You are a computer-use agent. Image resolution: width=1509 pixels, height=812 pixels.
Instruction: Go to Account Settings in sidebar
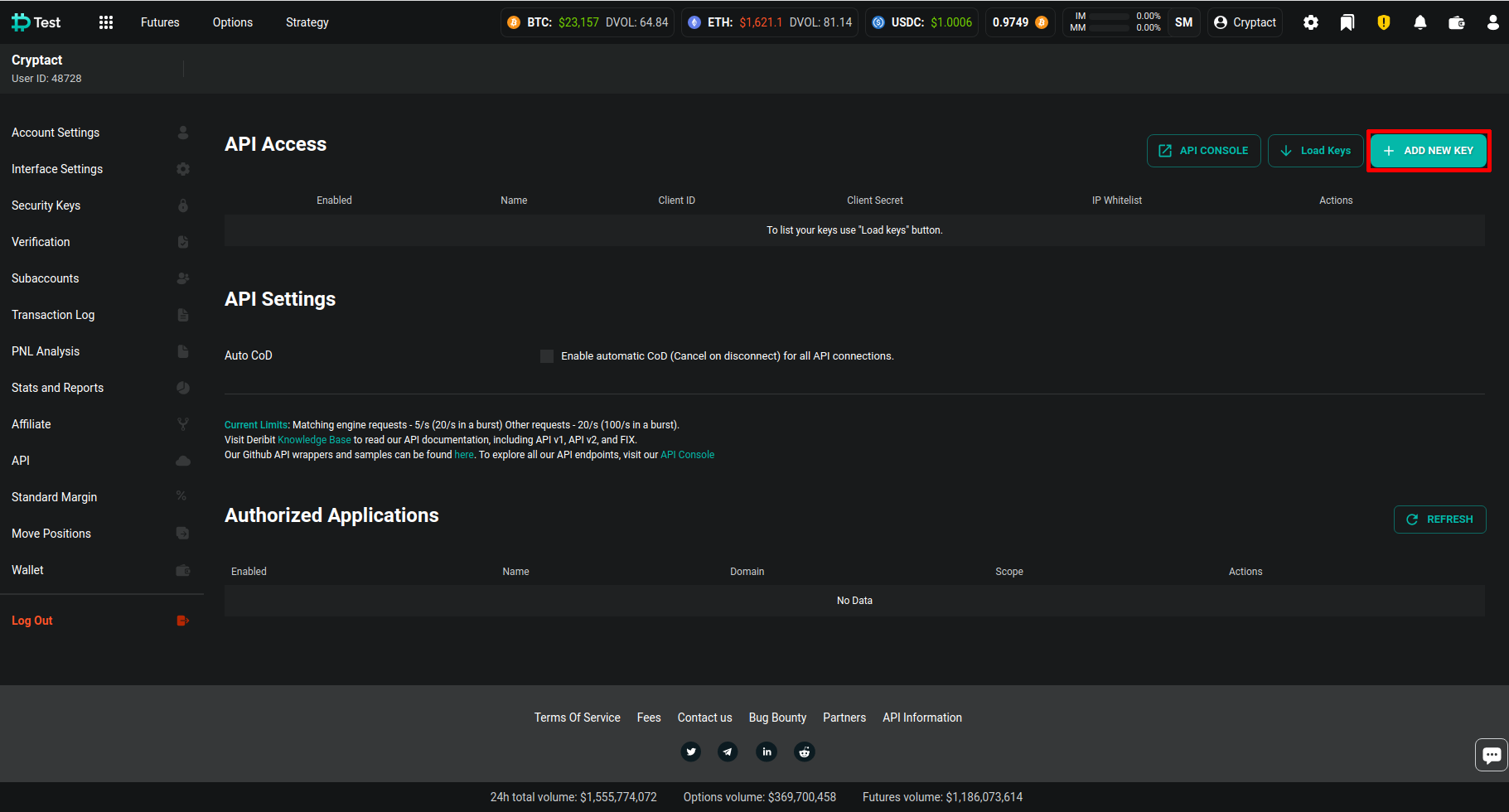[56, 133]
